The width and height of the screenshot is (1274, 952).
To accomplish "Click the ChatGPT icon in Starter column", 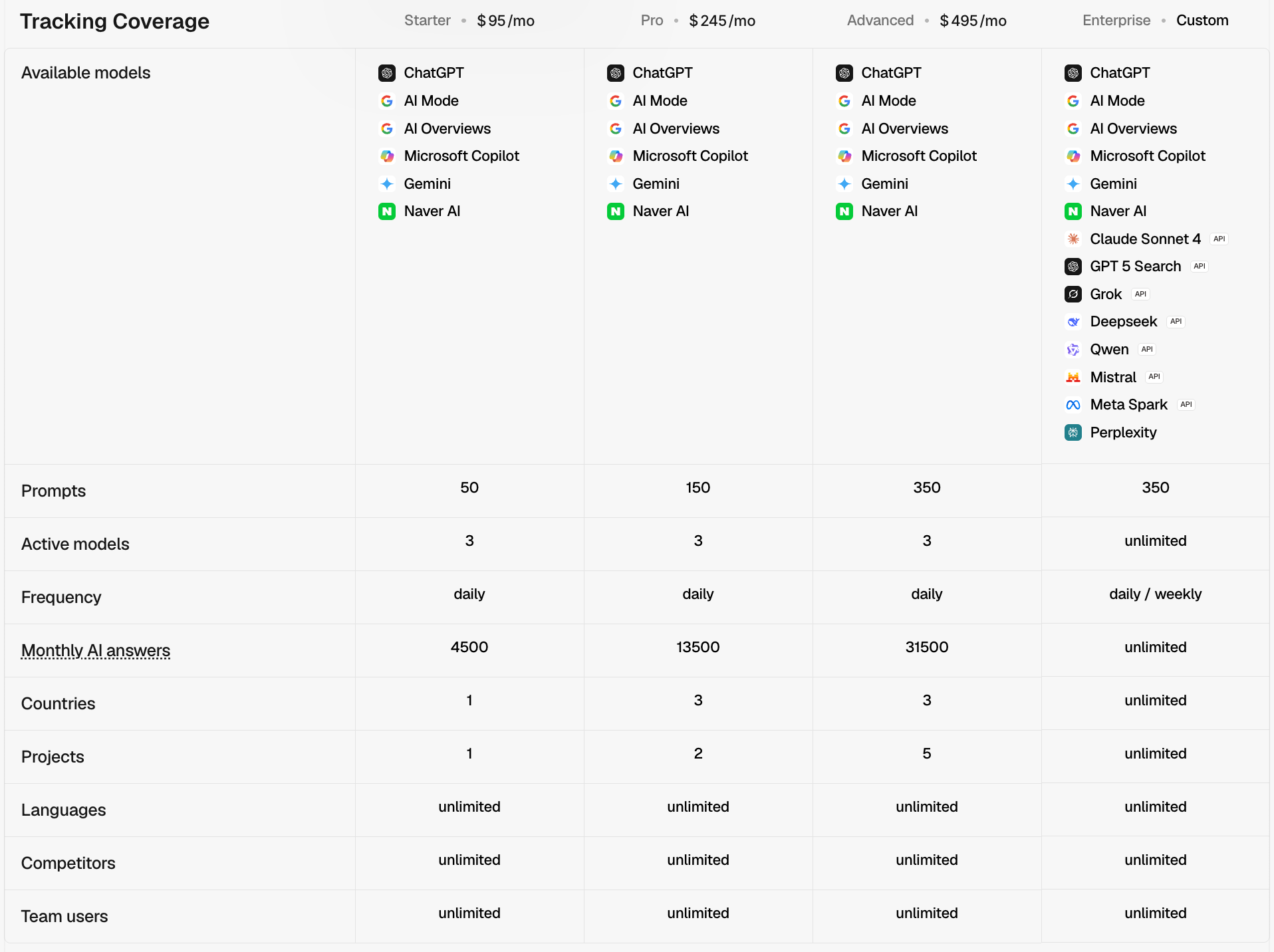I will click(x=387, y=73).
